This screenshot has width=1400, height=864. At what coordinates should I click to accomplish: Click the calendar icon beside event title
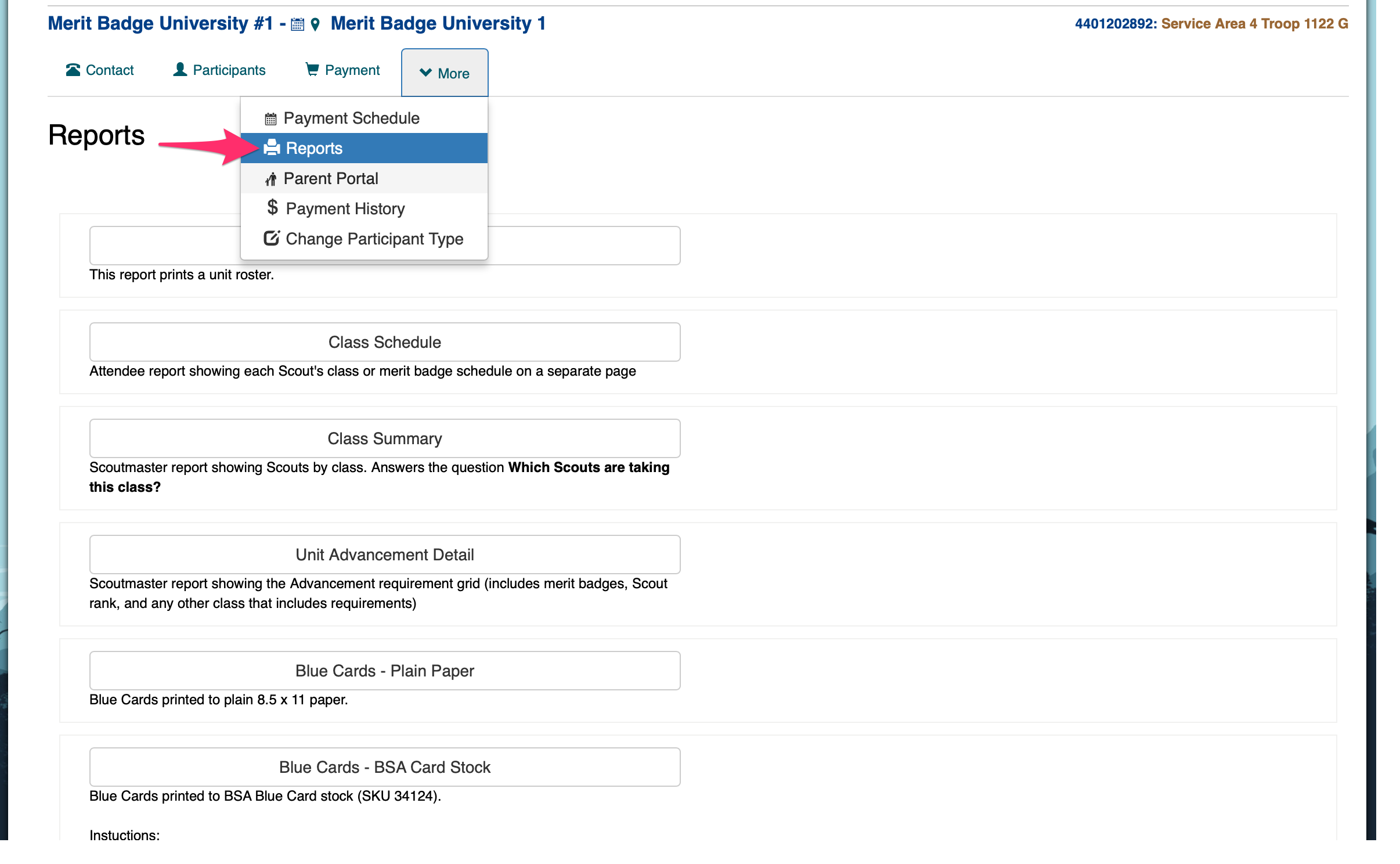pyautogui.click(x=297, y=24)
